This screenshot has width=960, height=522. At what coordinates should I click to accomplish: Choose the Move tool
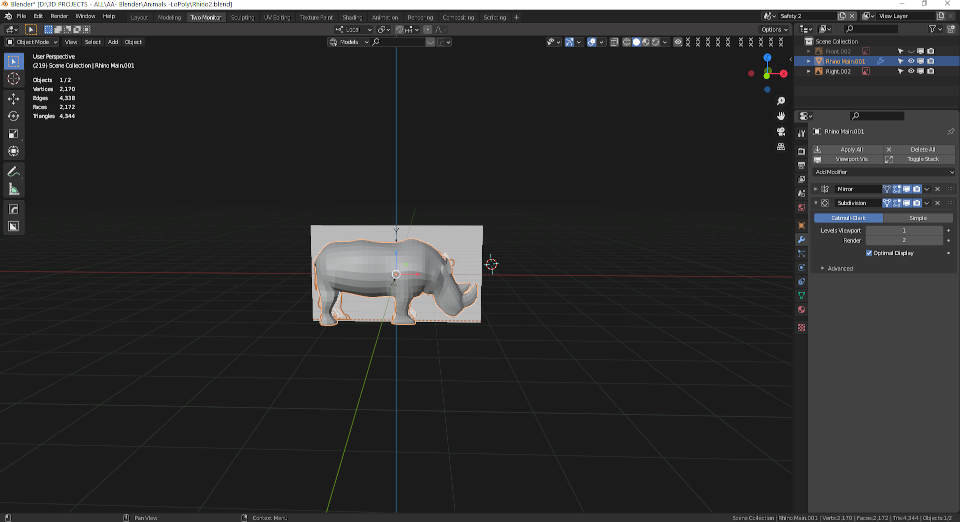[13, 99]
